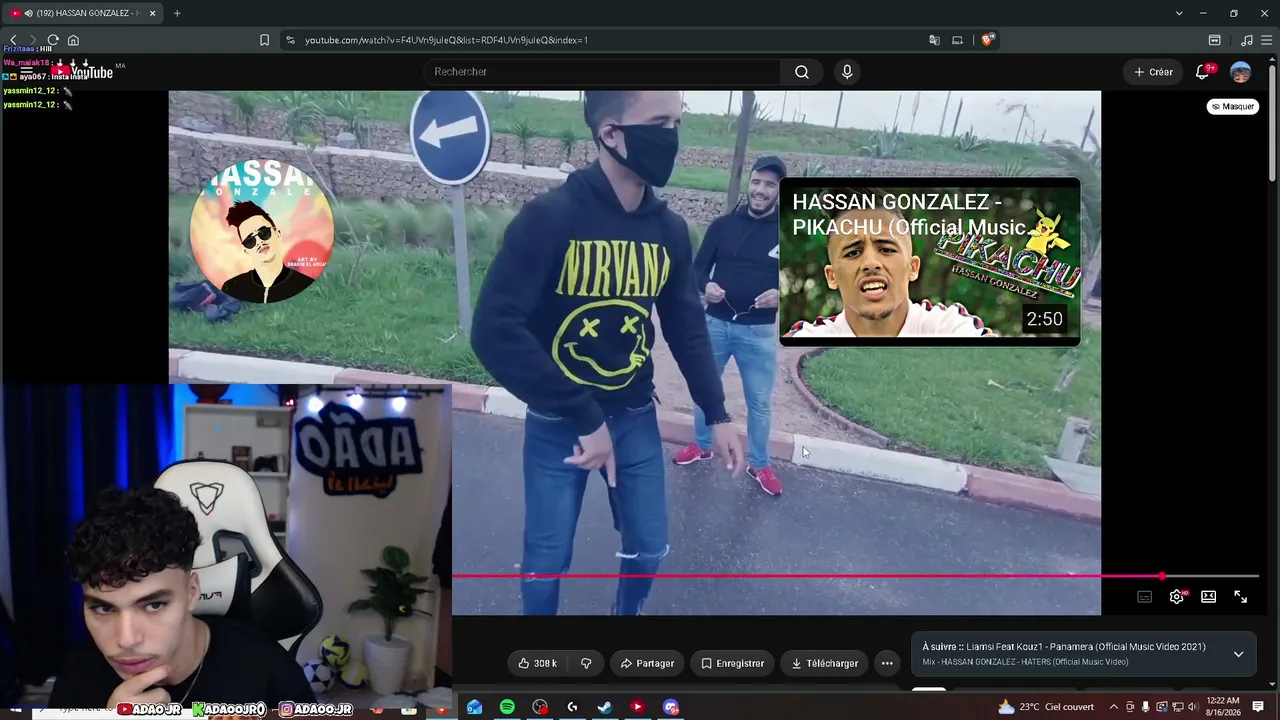The height and width of the screenshot is (720, 1280).
Task: Download the video with Télécharger
Action: coord(824,663)
